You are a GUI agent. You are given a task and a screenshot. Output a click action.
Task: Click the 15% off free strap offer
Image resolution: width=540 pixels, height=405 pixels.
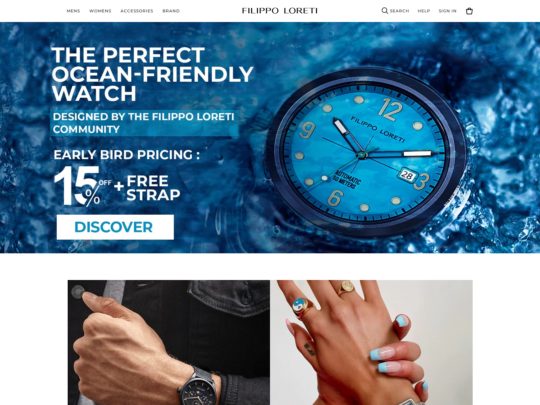(117, 186)
